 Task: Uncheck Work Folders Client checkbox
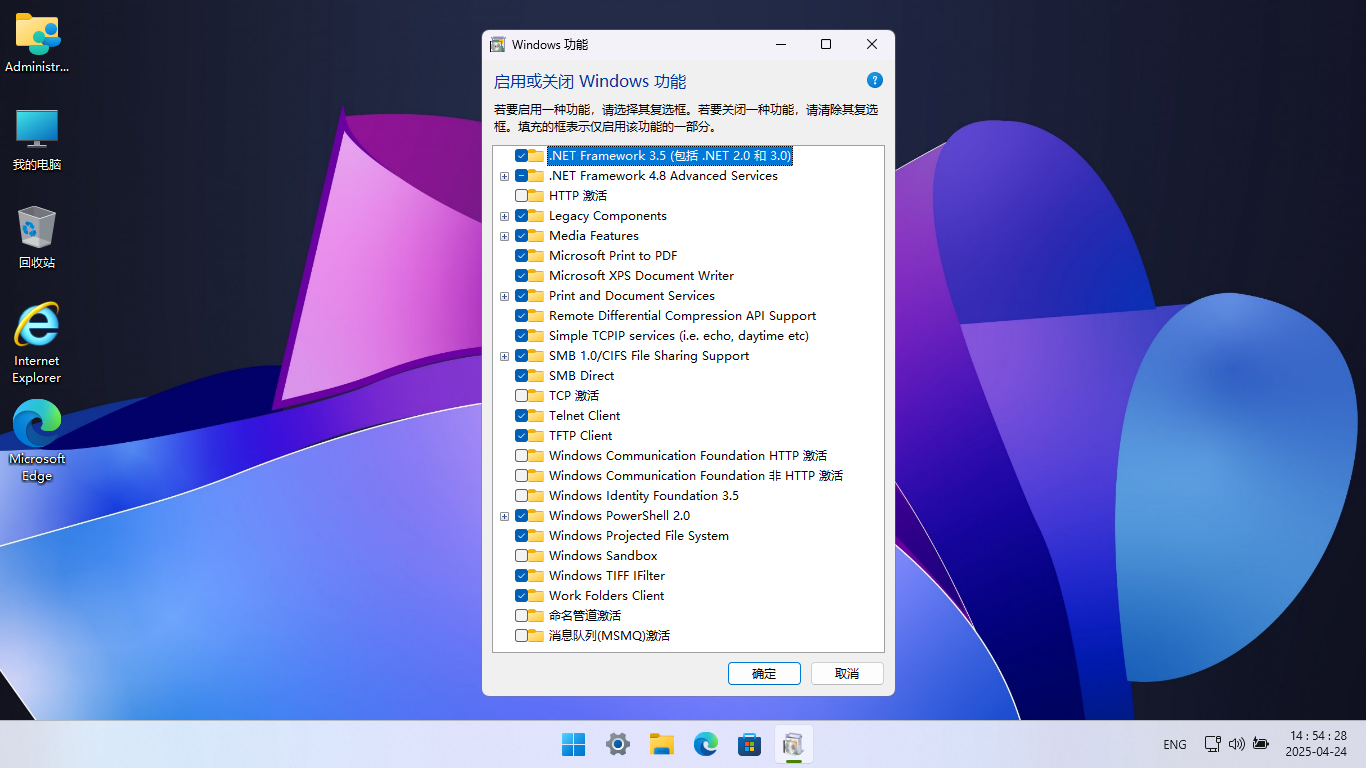point(521,596)
